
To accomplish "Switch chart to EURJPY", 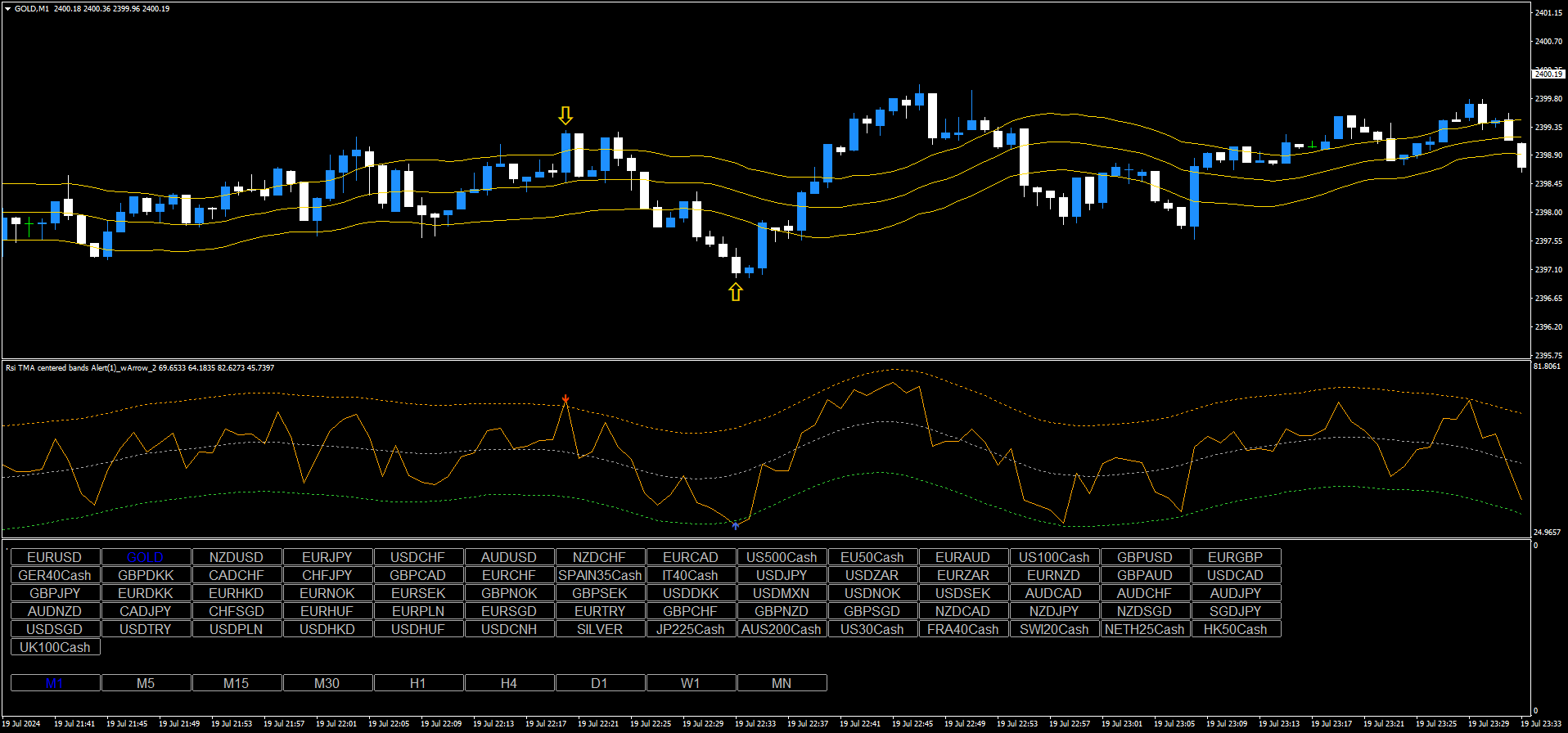I will pos(327,557).
